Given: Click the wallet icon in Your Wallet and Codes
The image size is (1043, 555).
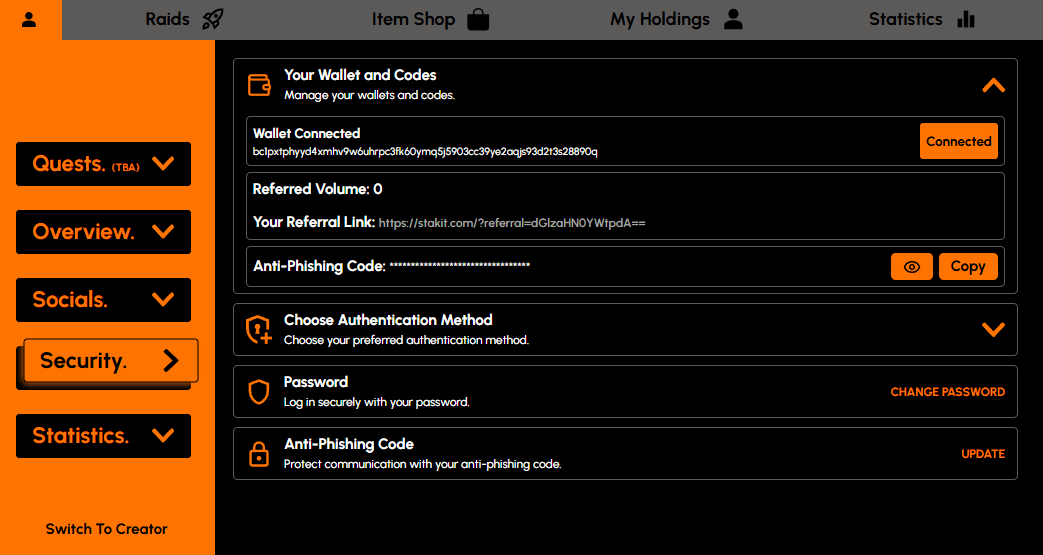Looking at the screenshot, I should 259,85.
